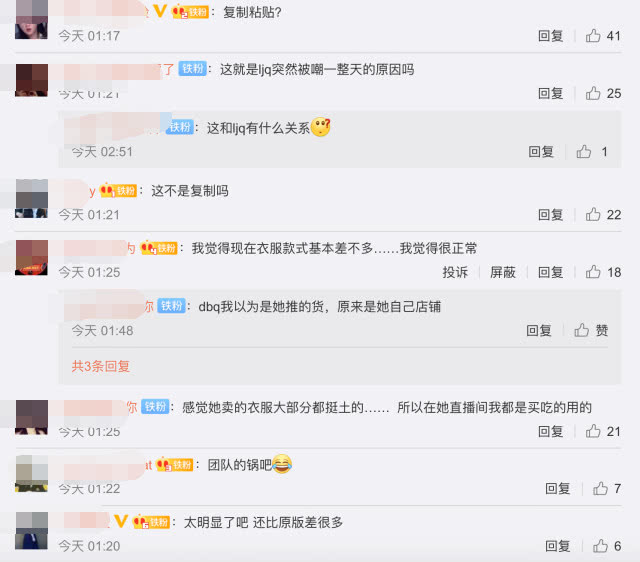Reply to the 02:51 nested comment
Image resolution: width=640 pixels, height=562 pixels.
tap(541, 152)
